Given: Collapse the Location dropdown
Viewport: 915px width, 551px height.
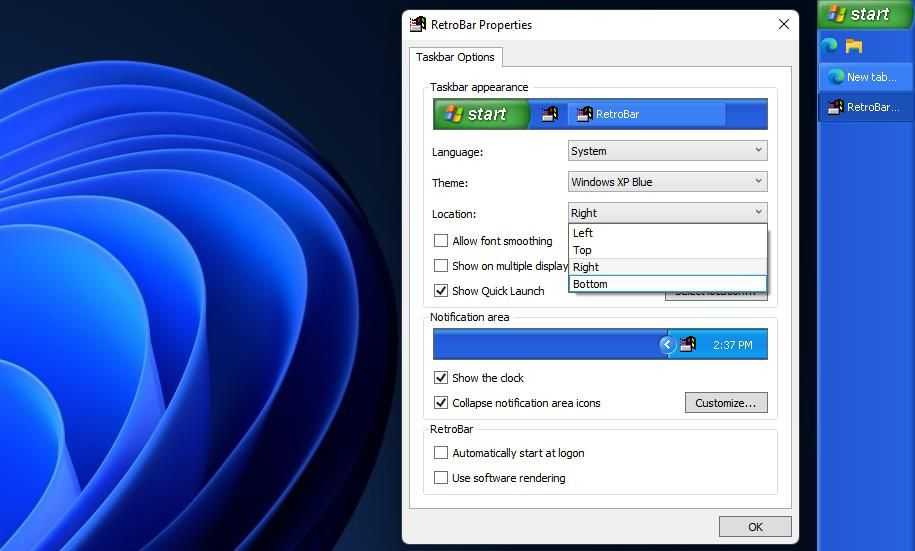Looking at the screenshot, I should [667, 213].
